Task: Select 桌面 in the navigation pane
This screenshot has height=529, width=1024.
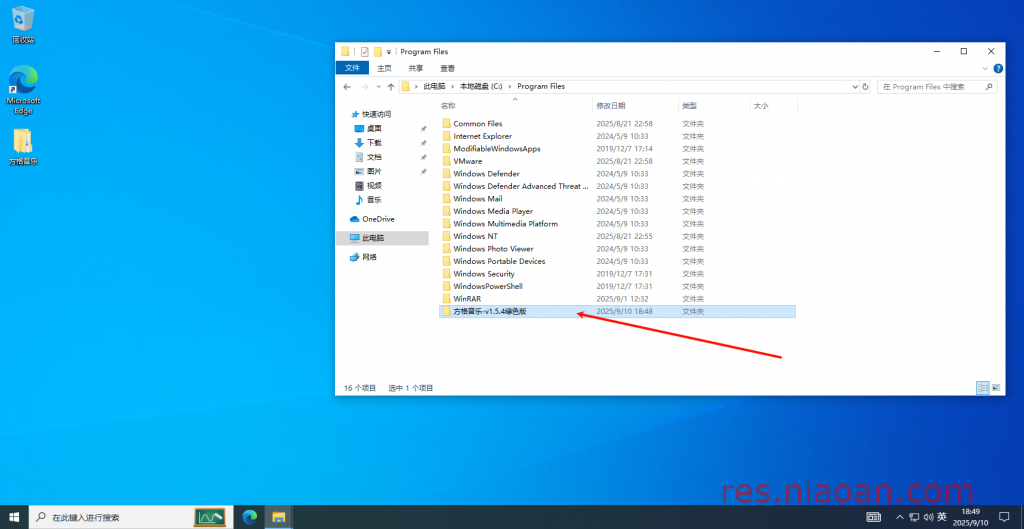Action: [x=374, y=129]
